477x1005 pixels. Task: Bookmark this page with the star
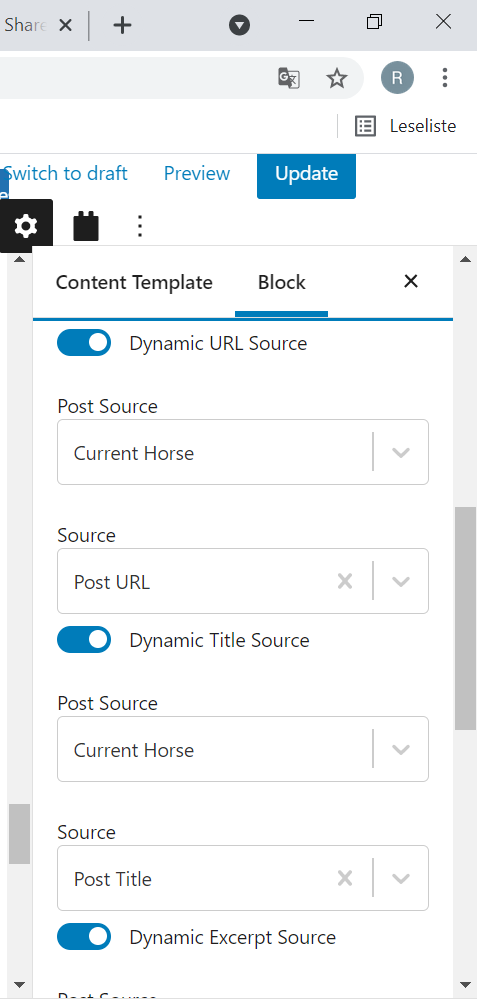[x=337, y=78]
